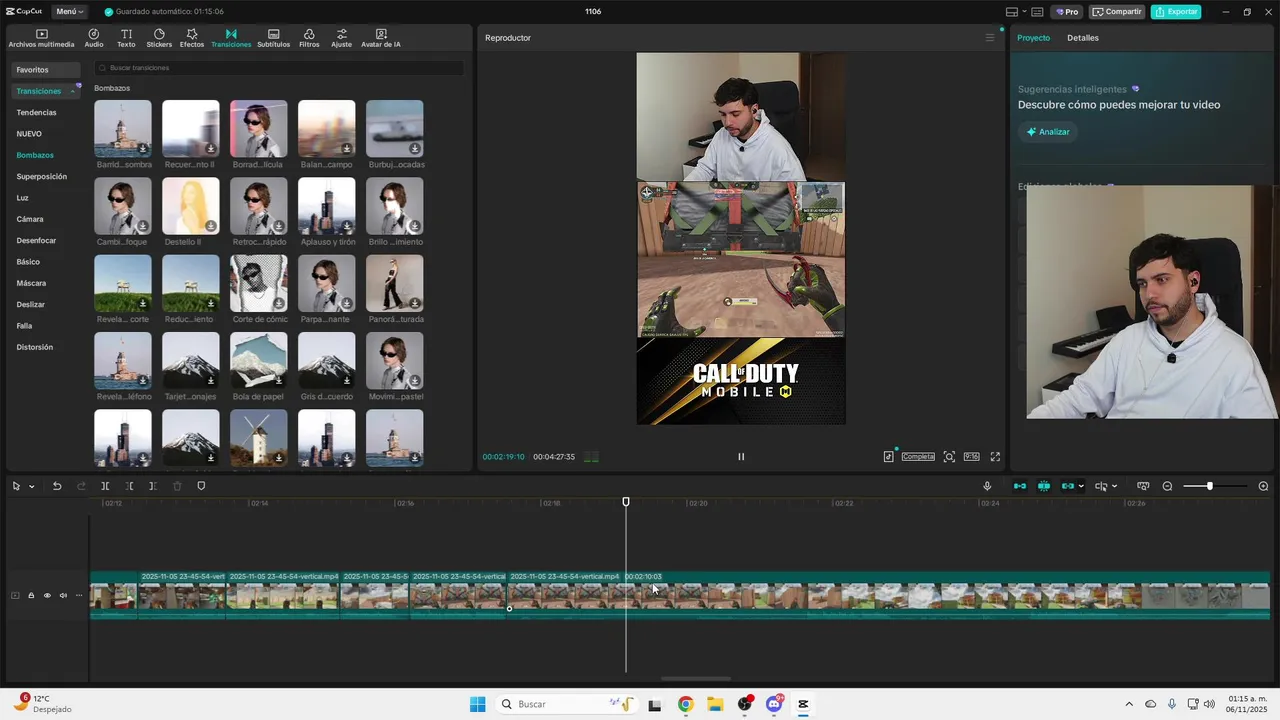Toggle the track cover icon
This screenshot has width=1280, height=720.
click(15, 595)
